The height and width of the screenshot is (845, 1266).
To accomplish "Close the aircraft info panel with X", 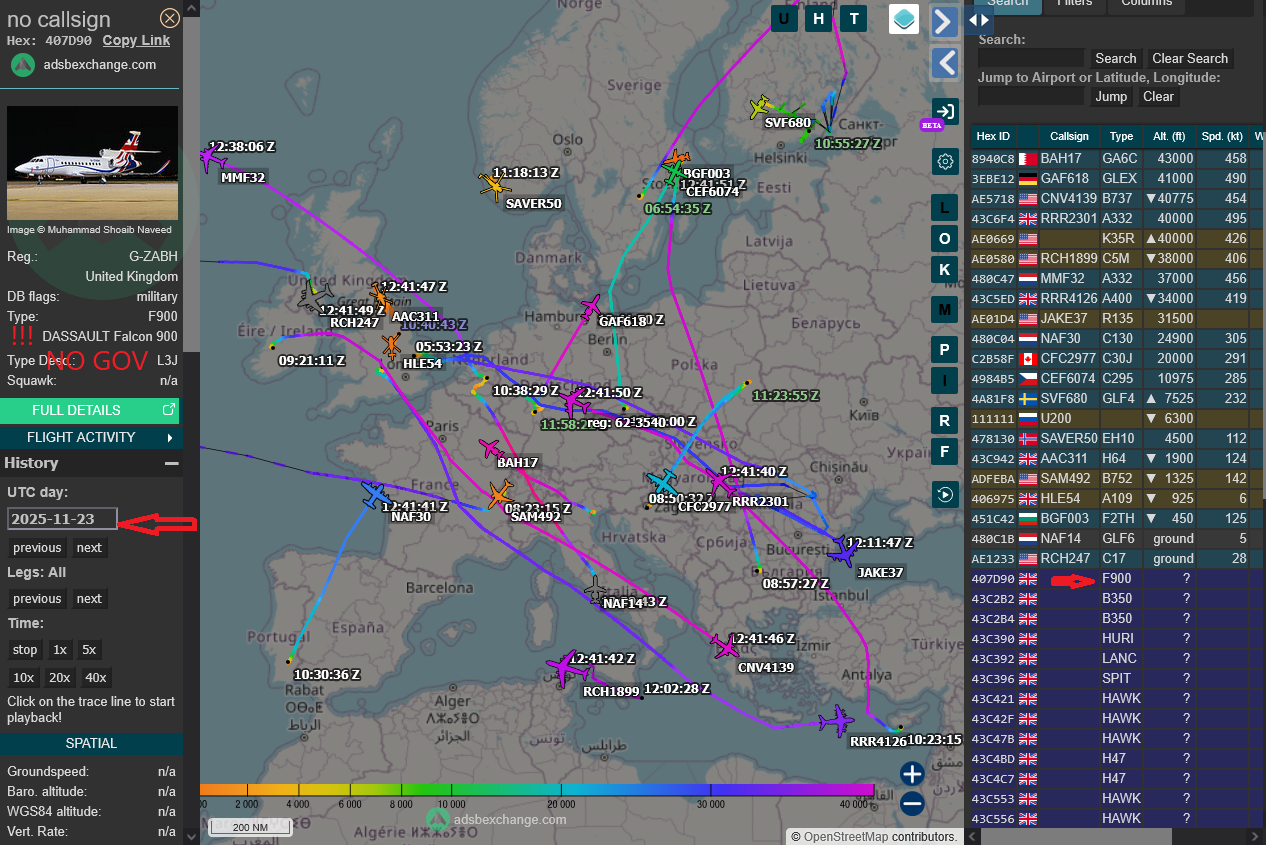I will pos(170,18).
